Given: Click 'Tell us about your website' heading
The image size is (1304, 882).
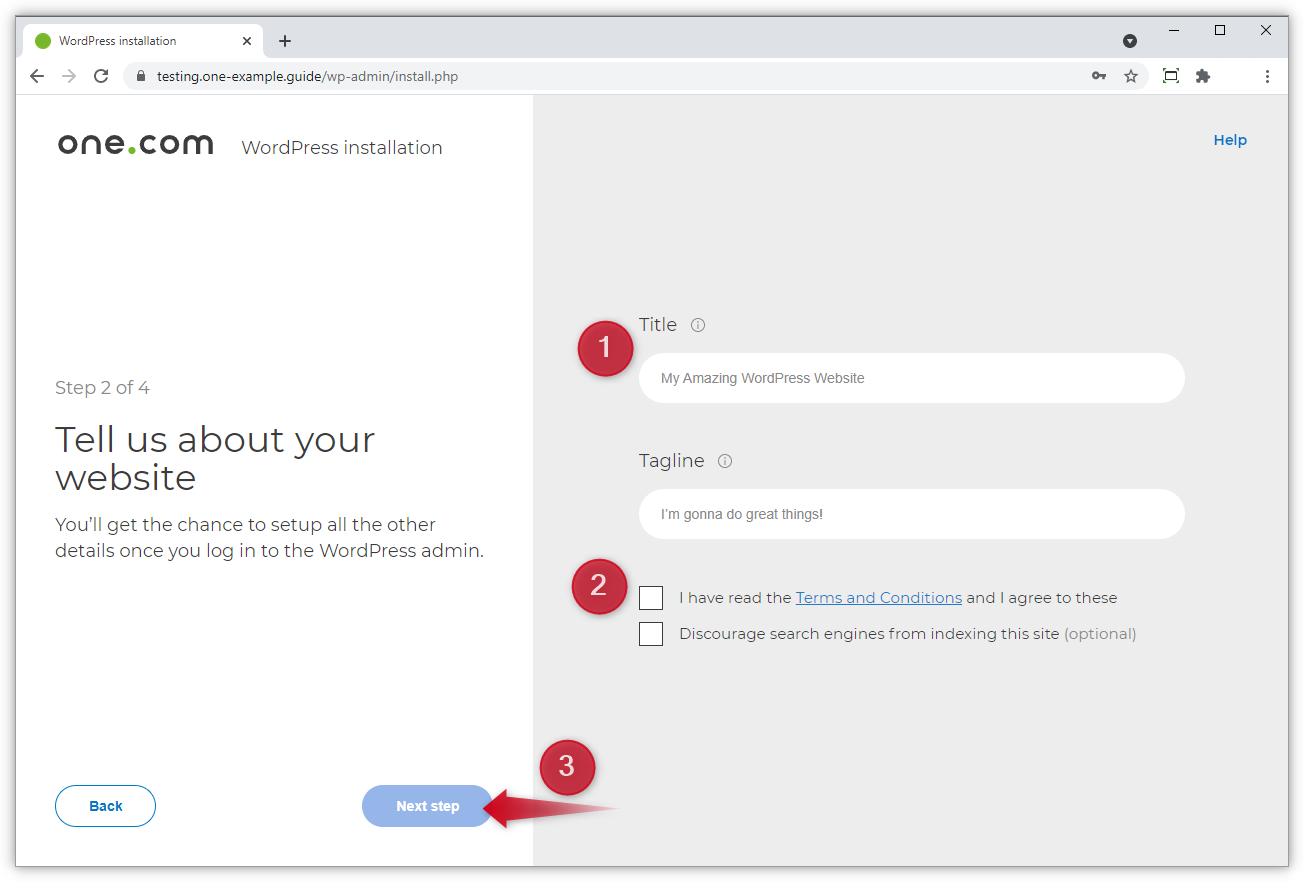Looking at the screenshot, I should tap(215, 458).
